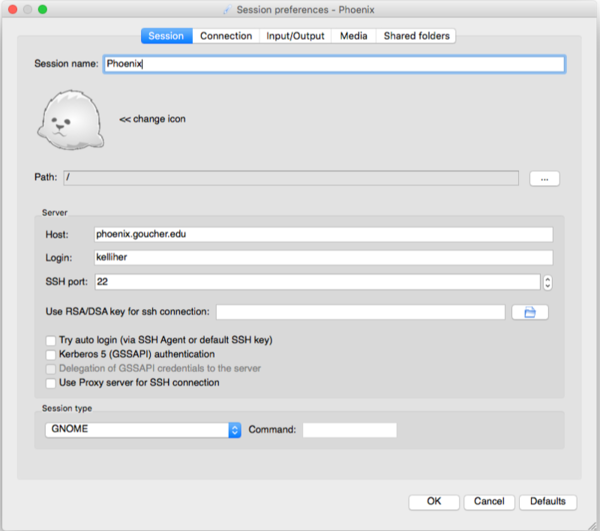Reset settings with Defaults button
This screenshot has height=531, width=600.
pyautogui.click(x=547, y=501)
